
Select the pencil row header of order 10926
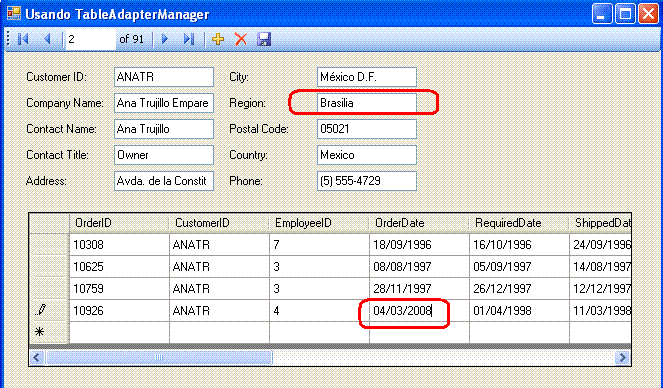(49, 310)
